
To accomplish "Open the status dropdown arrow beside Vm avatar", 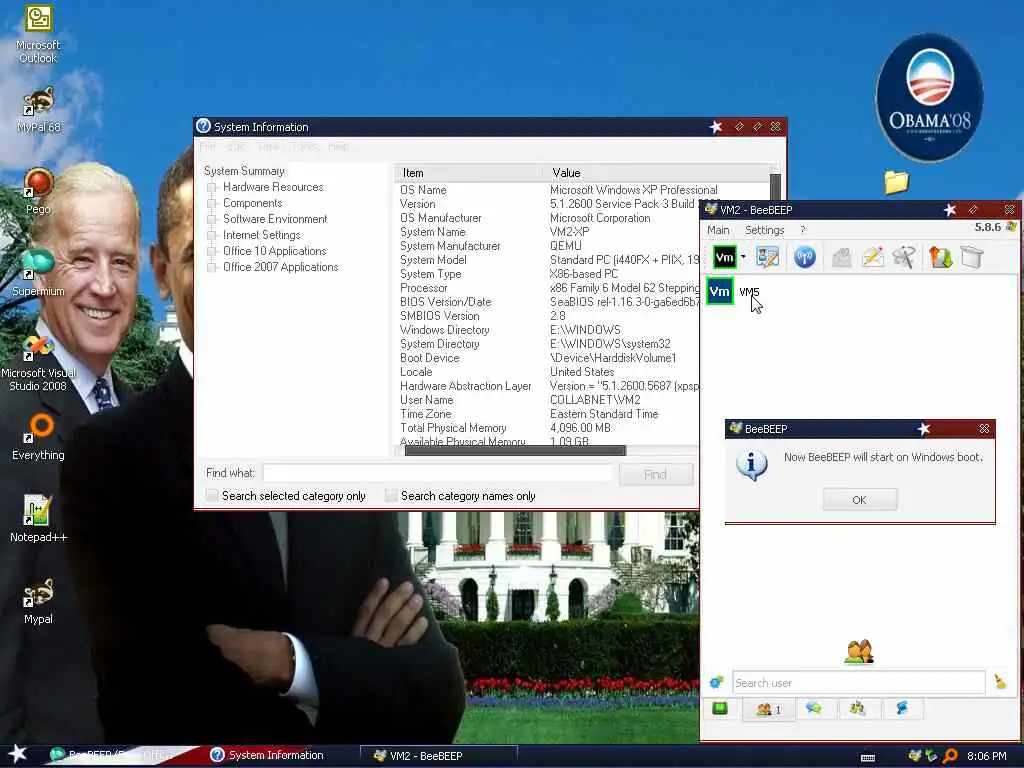I will 743,257.
